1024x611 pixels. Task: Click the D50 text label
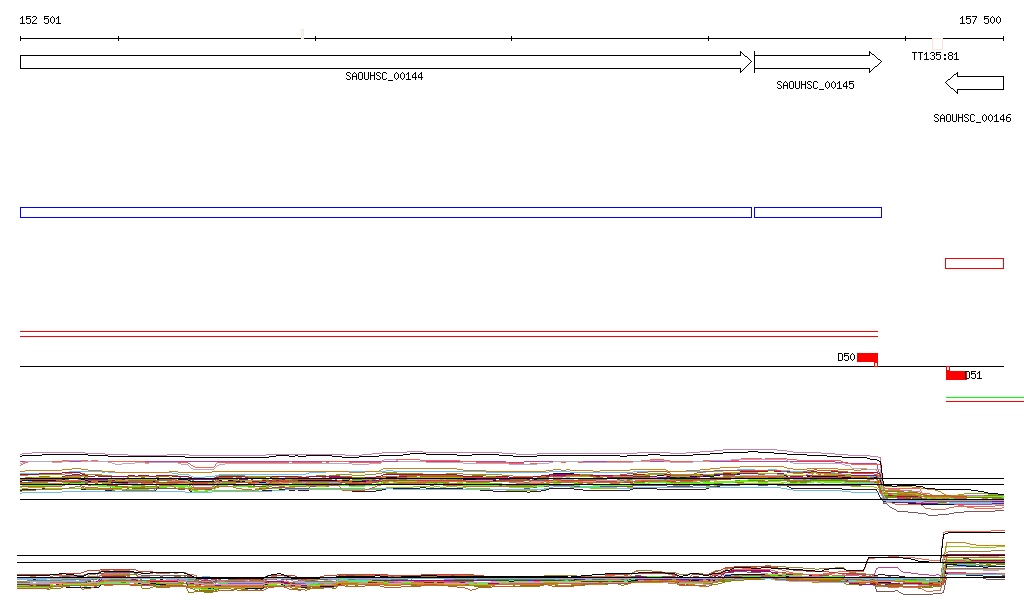(846, 357)
